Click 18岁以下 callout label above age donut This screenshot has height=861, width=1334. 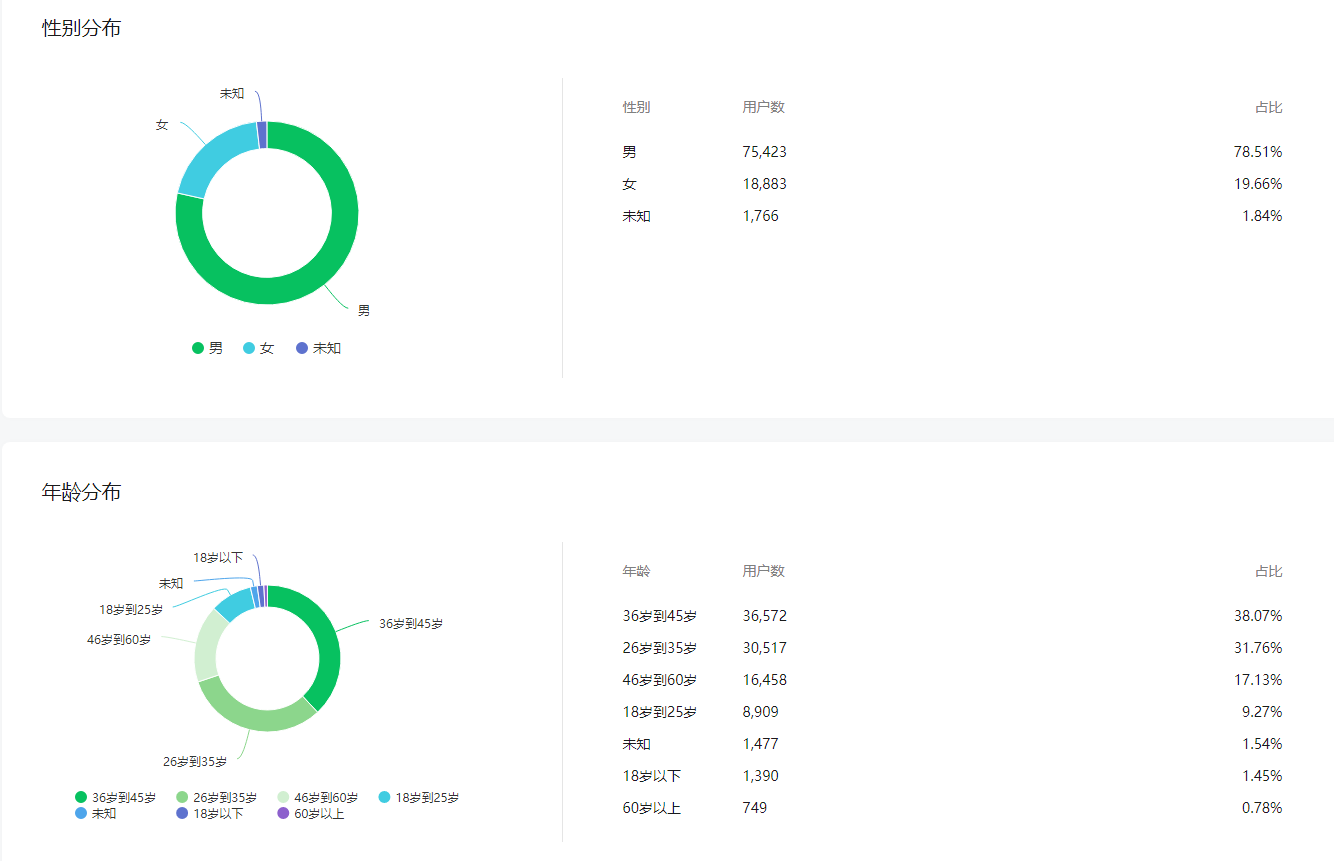[x=218, y=557]
